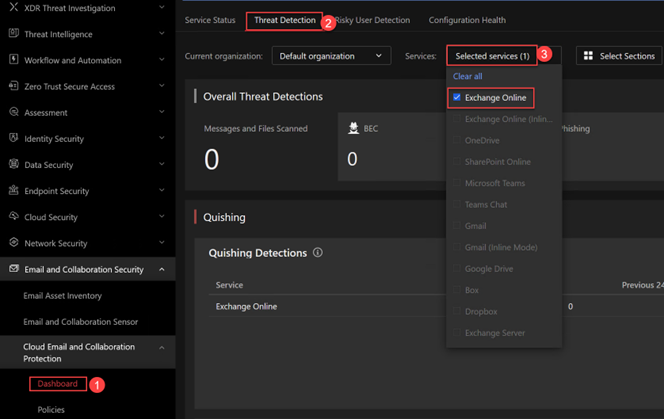Screen dimensions: 664x419
Task: Expand the Data Security chevron
Action: pyautogui.click(x=162, y=164)
